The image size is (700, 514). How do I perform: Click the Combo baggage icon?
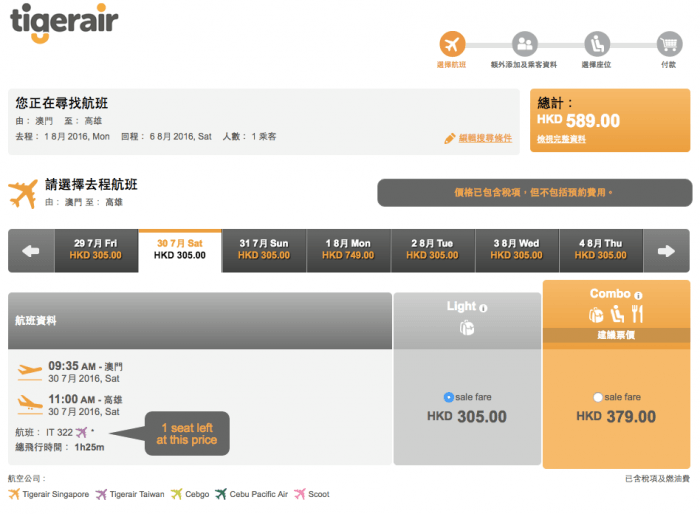pos(596,315)
